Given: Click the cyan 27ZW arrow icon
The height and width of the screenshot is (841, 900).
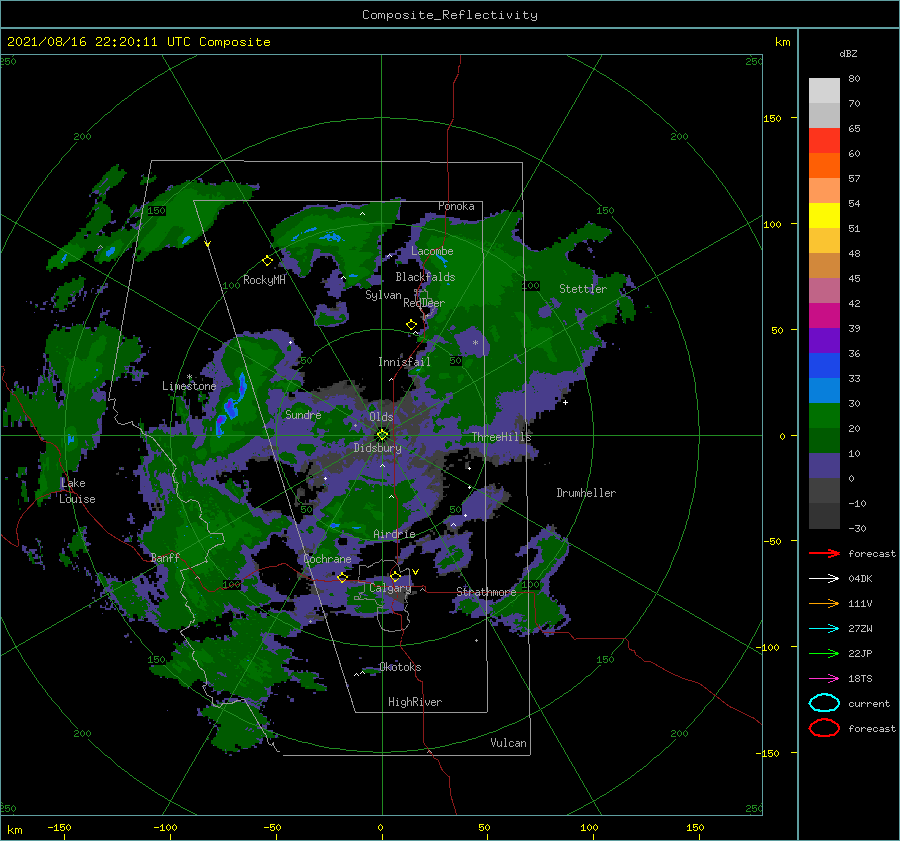Looking at the screenshot, I should click(x=824, y=629).
